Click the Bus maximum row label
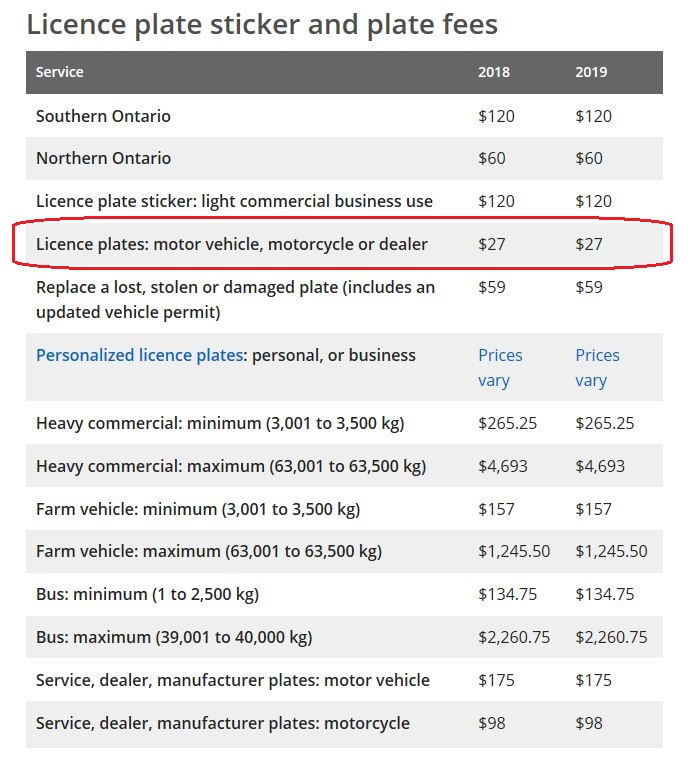696x770 pixels. 174,637
